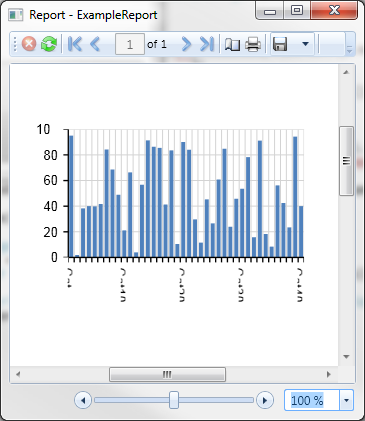Click the green Refresh report icon
This screenshot has width=365, height=421.
click(49, 44)
